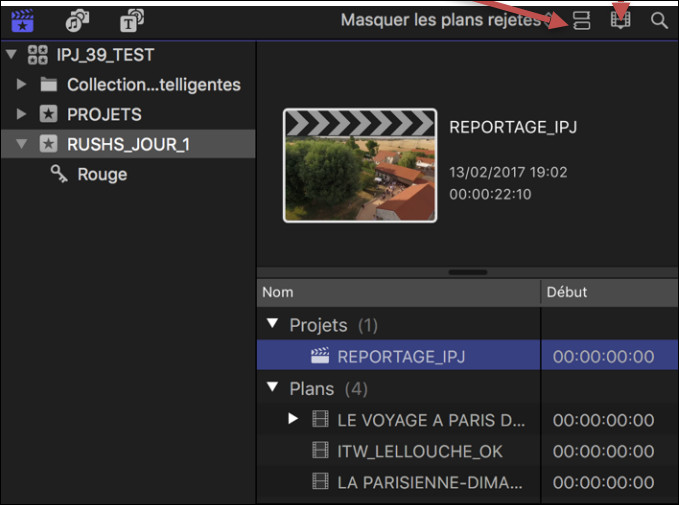The height and width of the screenshot is (505, 679).
Task: Sort by the Début column header
Action: coord(609,292)
